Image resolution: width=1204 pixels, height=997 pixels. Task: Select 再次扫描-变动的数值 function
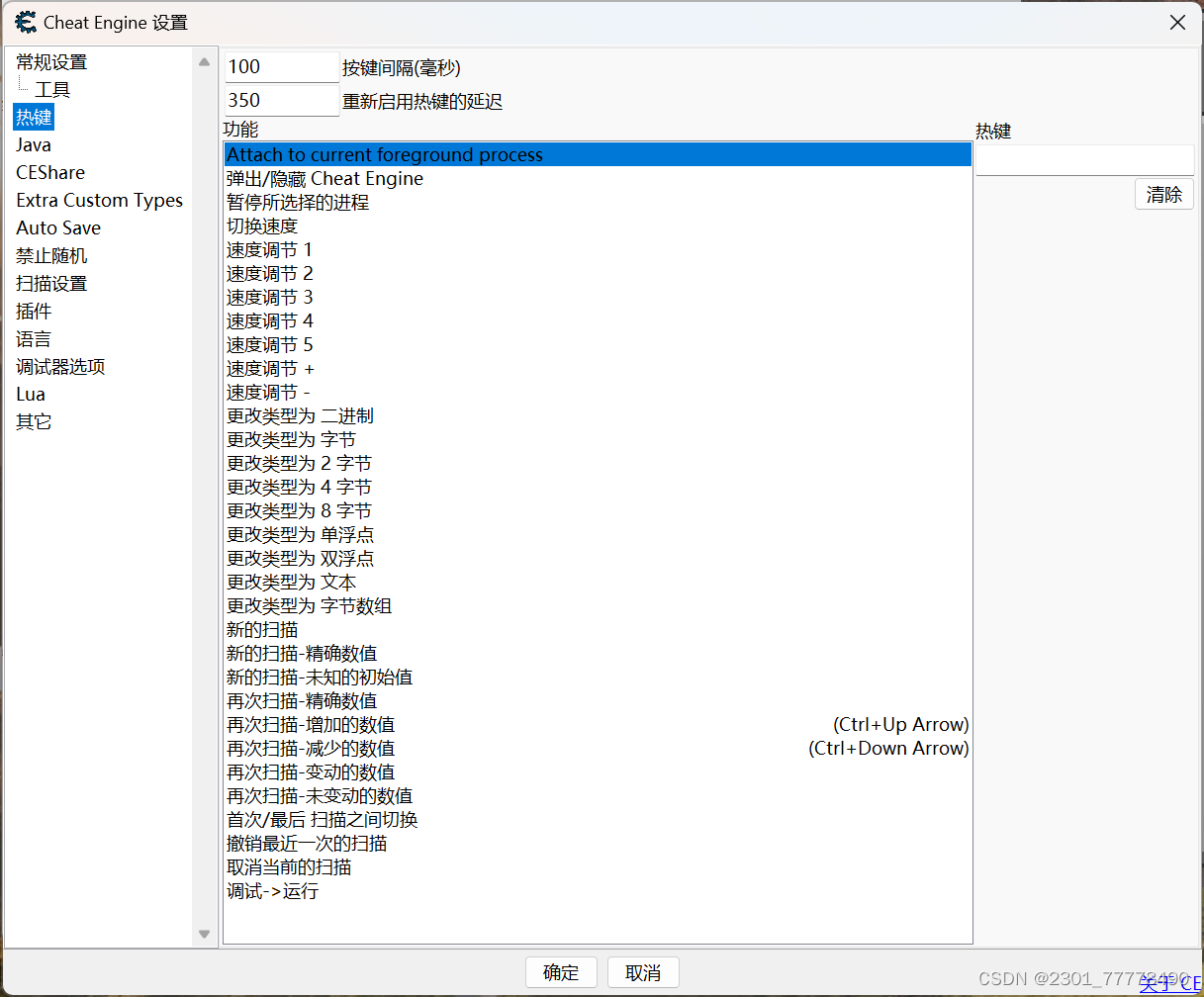(x=598, y=772)
